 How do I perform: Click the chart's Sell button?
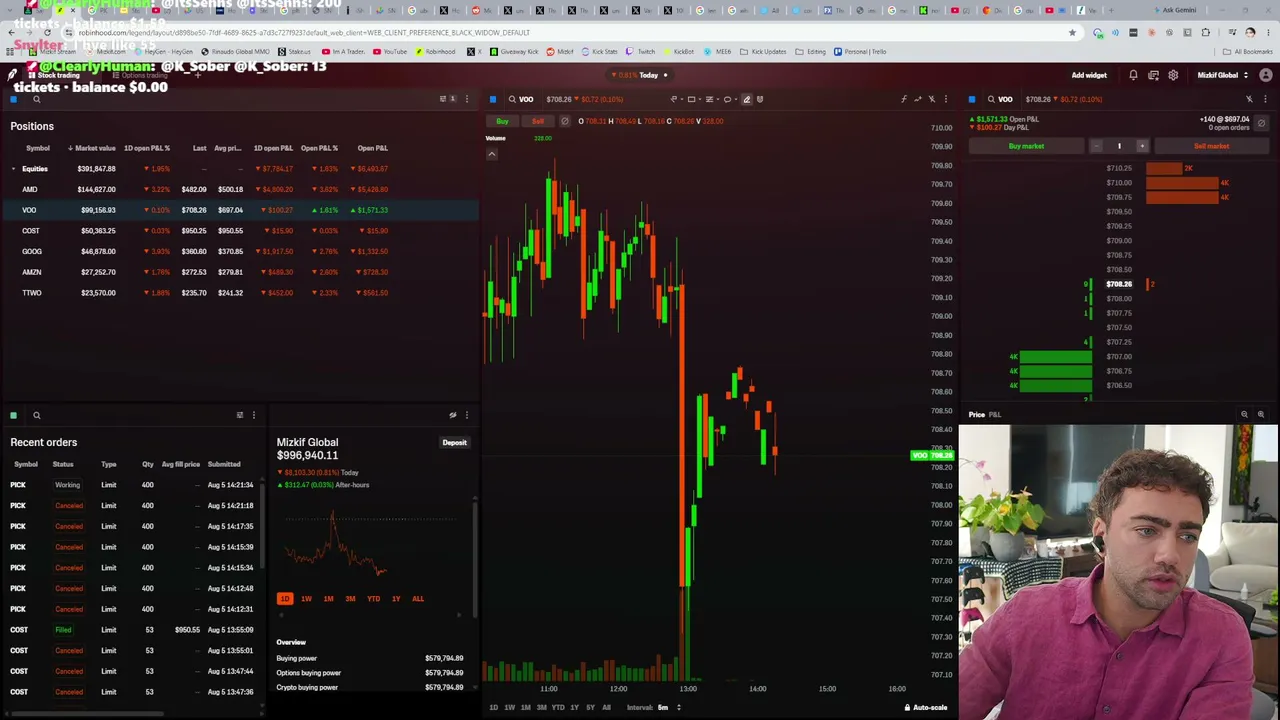click(x=538, y=121)
